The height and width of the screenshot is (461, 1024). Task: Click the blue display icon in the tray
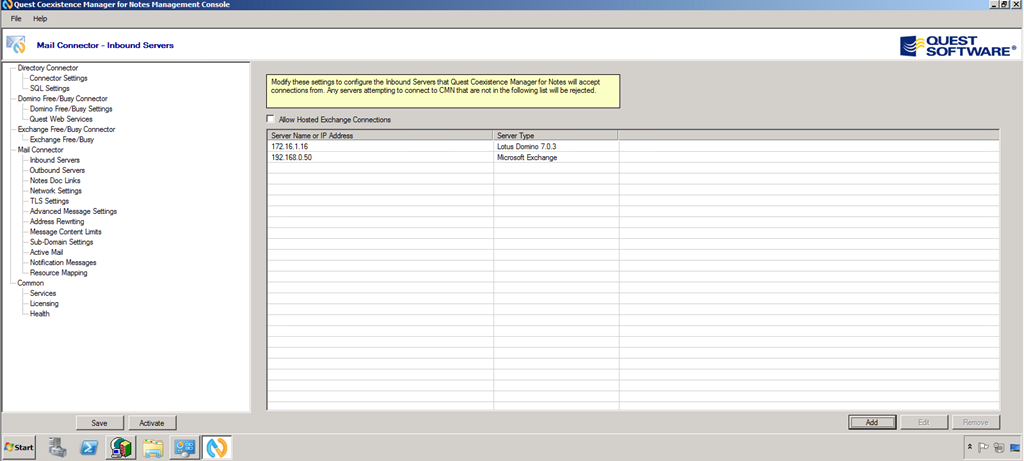point(1014,447)
